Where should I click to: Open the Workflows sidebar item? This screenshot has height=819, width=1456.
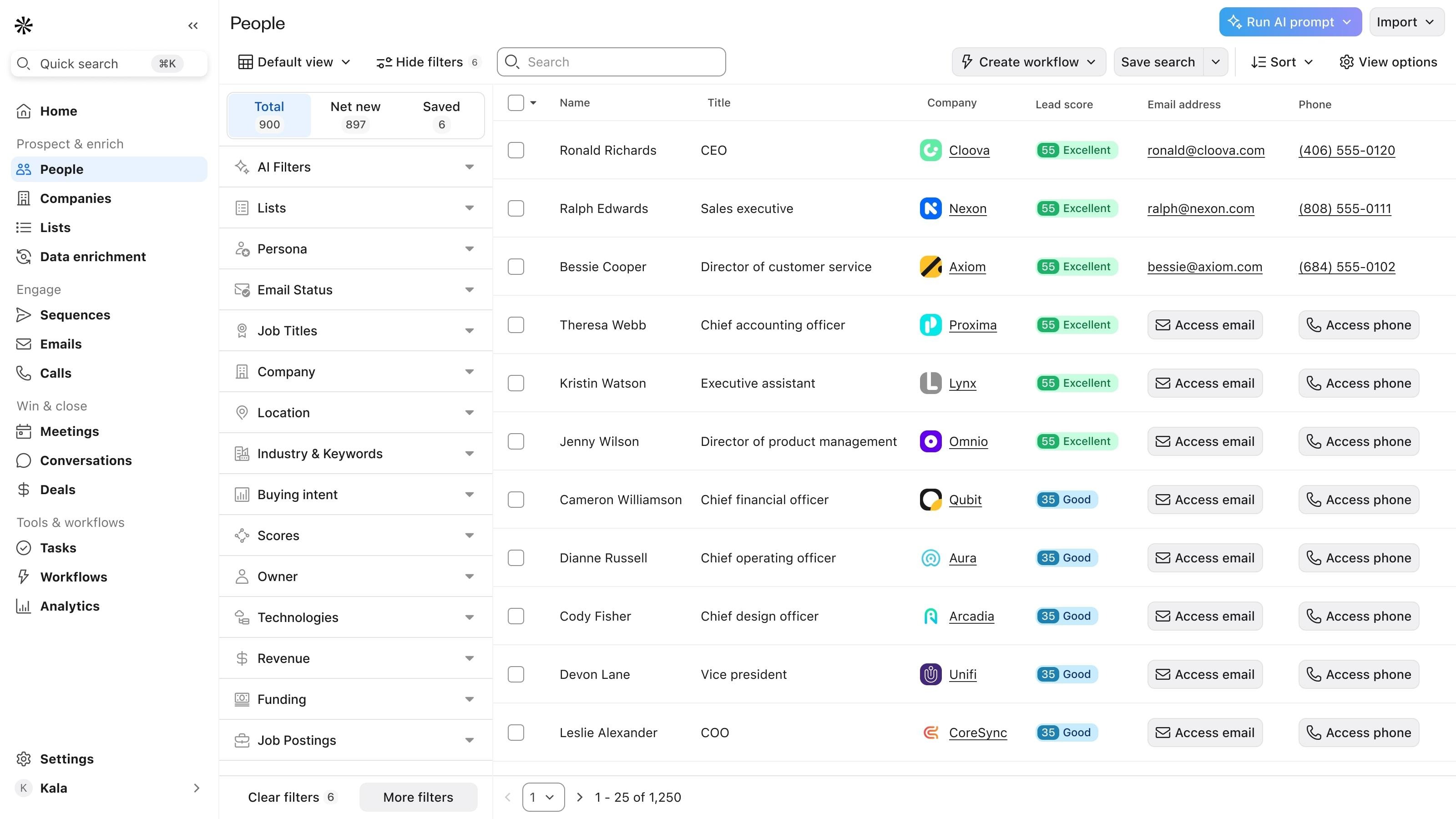point(73,577)
